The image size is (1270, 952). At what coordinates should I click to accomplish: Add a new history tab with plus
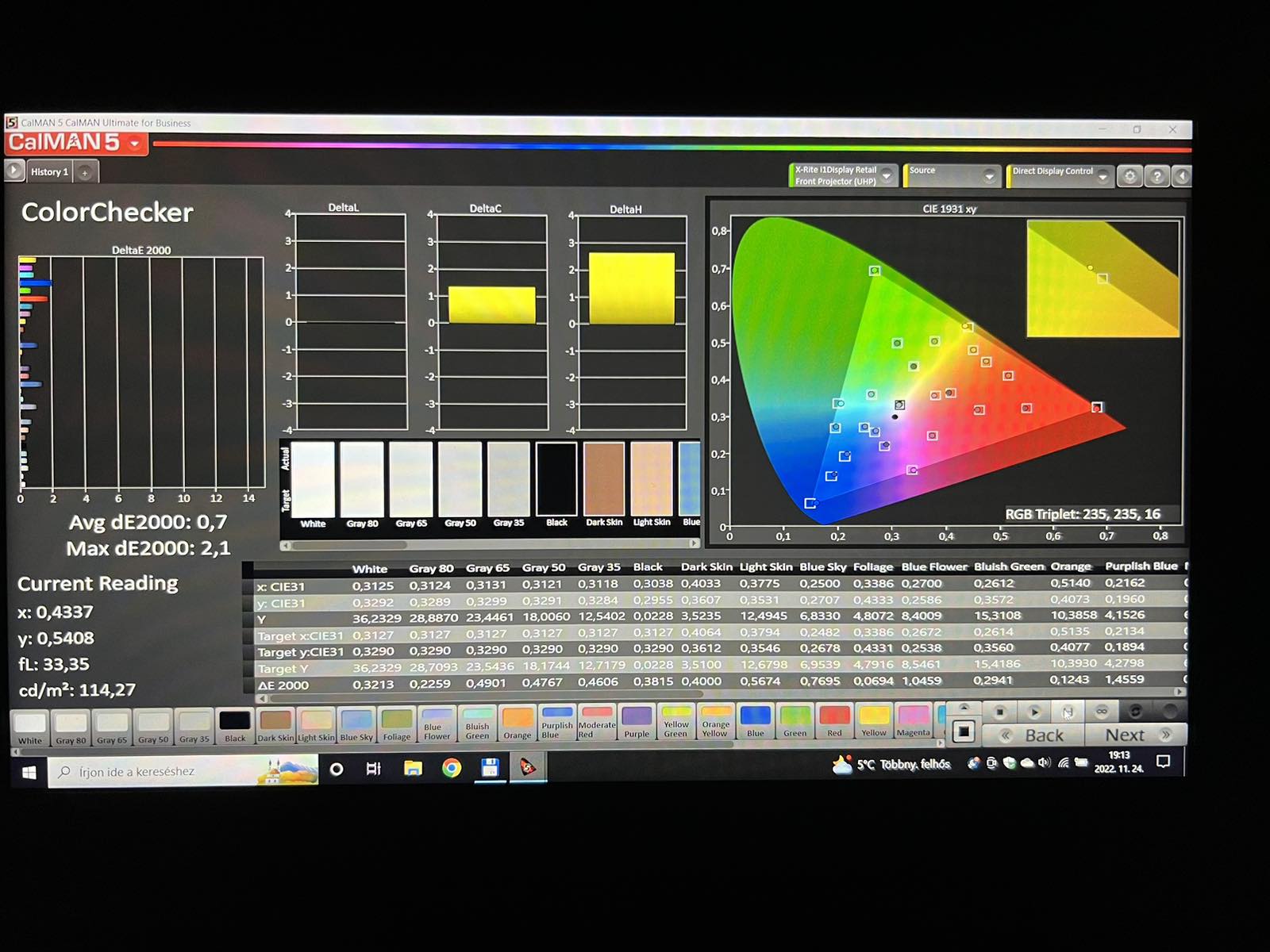85,172
